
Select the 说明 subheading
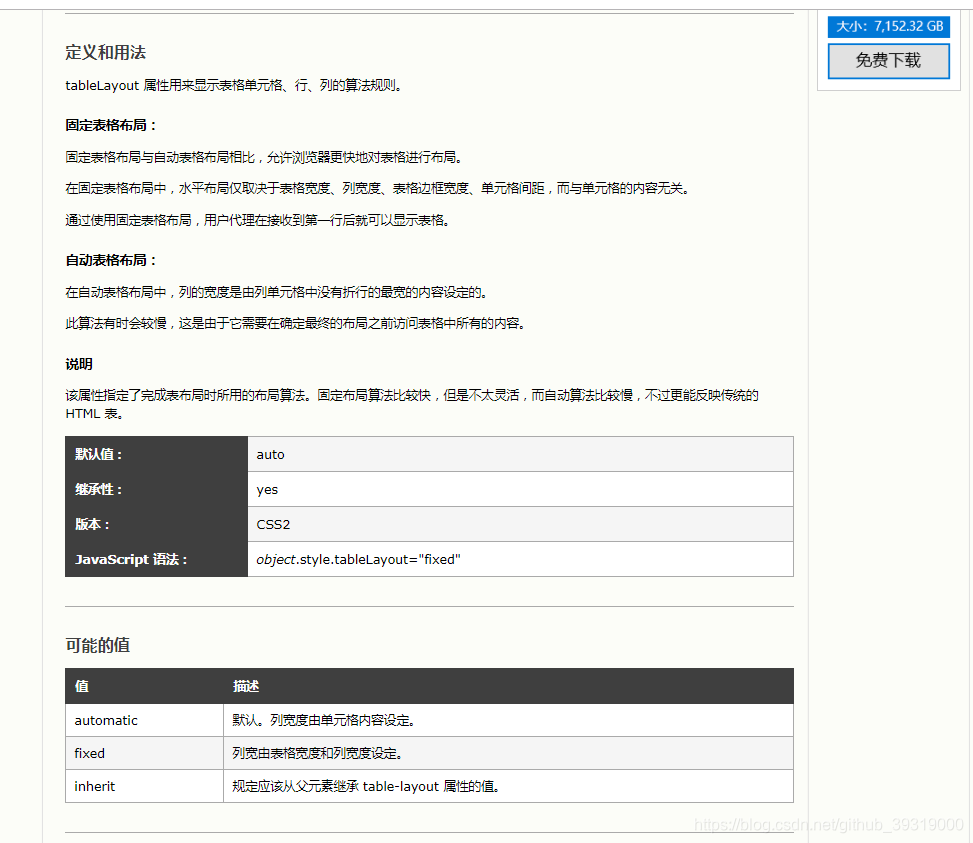tap(79, 364)
